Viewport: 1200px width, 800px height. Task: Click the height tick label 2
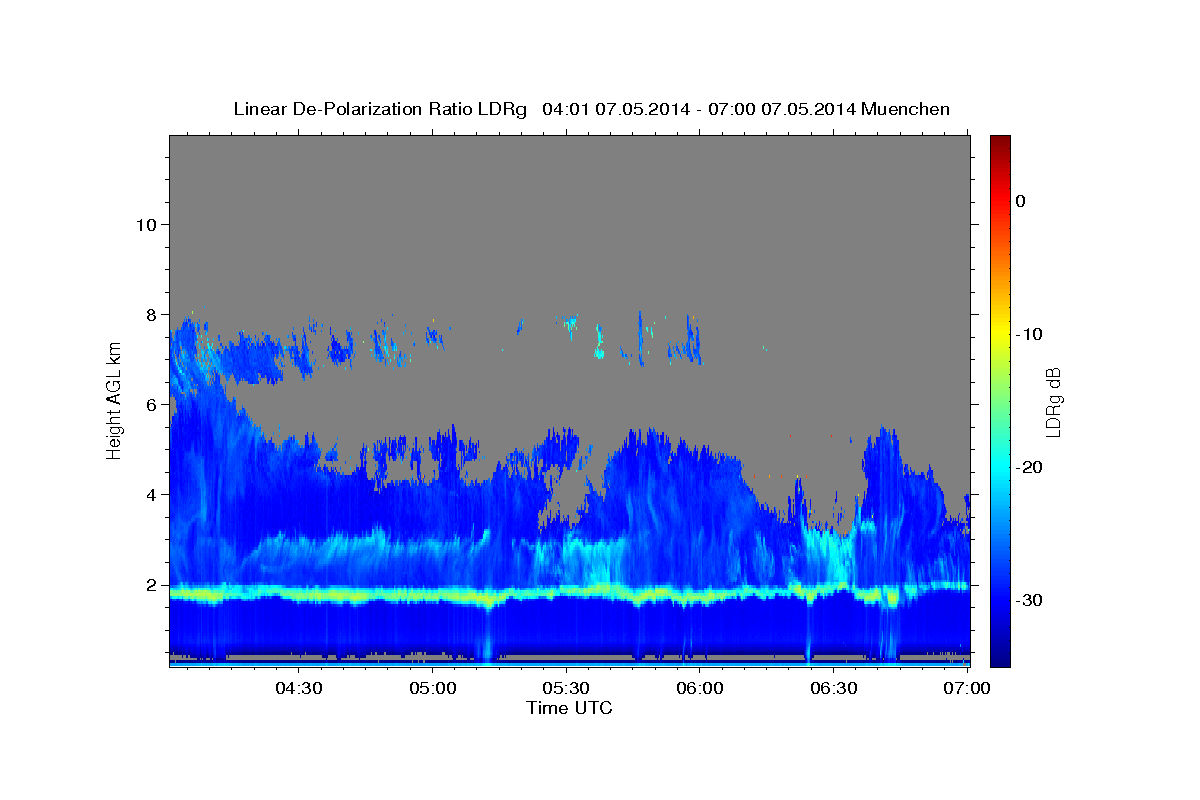click(152, 584)
